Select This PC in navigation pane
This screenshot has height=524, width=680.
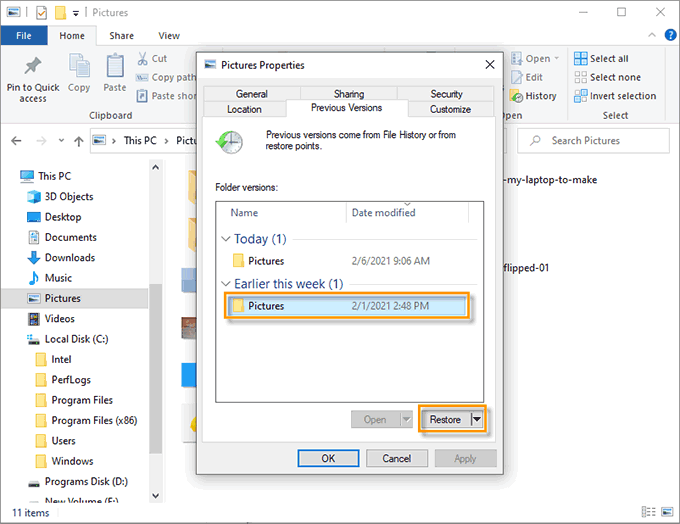click(x=46, y=176)
